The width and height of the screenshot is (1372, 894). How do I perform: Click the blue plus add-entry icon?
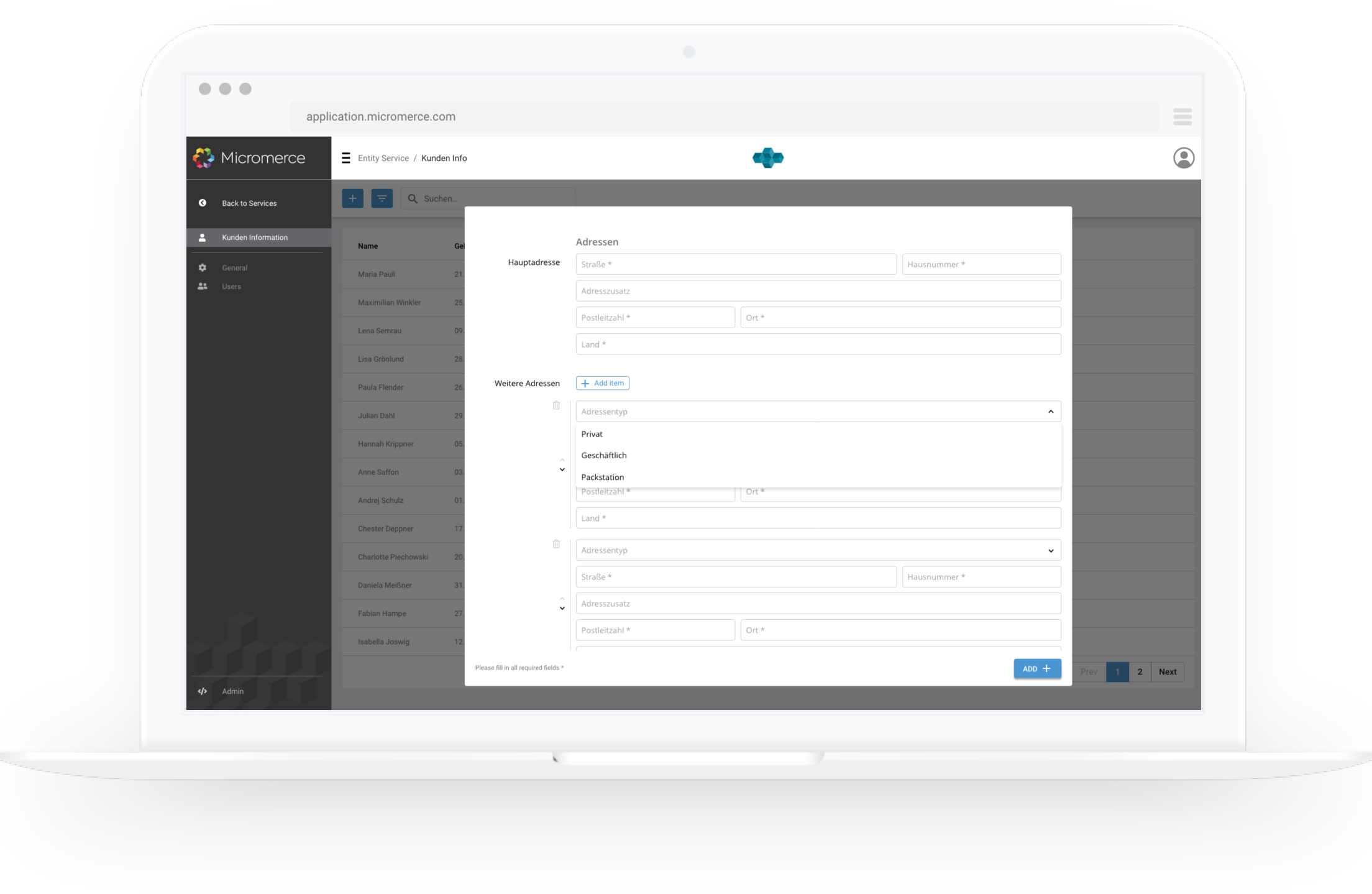click(352, 198)
